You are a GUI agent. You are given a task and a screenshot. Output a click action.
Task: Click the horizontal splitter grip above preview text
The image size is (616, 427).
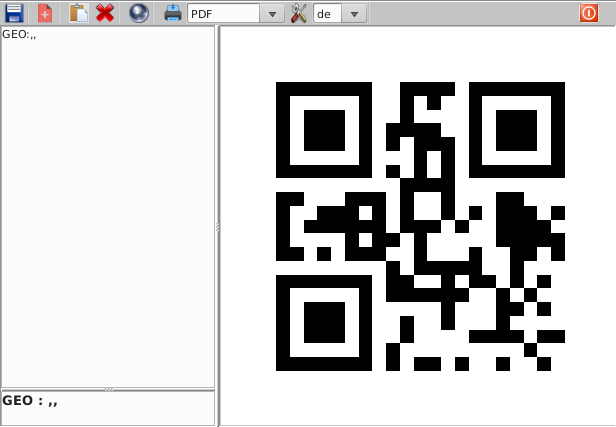click(x=109, y=389)
